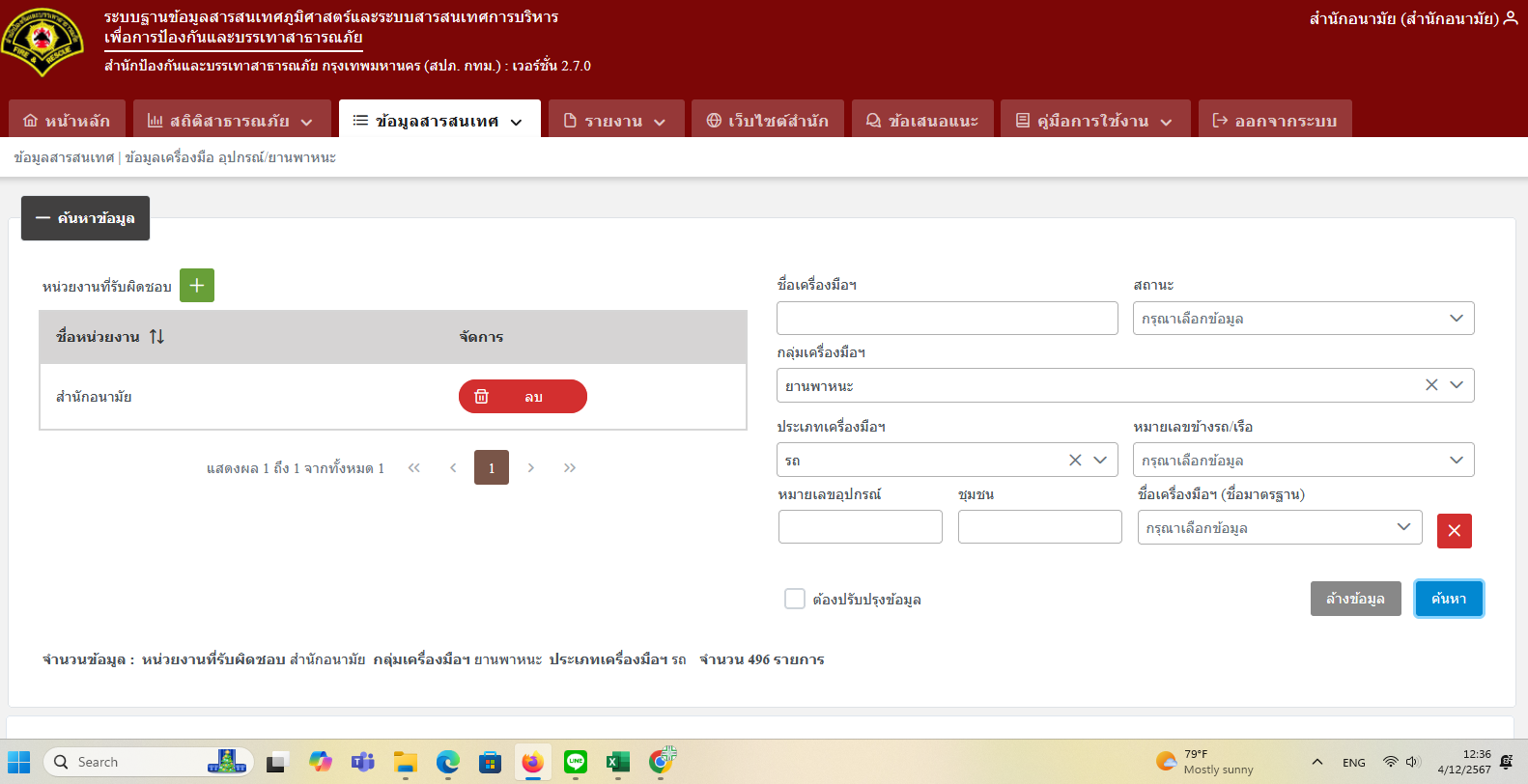
Task: Sort by ชื่อหน่วยงาน column arrows
Action: pyautogui.click(x=156, y=337)
